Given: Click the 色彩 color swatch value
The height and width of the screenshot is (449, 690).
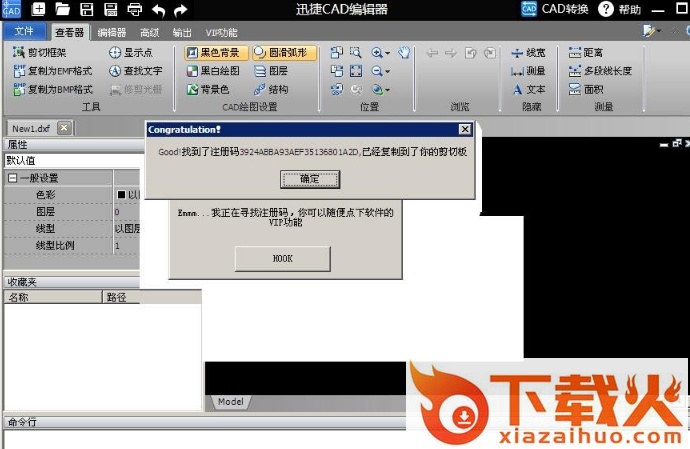Looking at the screenshot, I should click(121, 195).
